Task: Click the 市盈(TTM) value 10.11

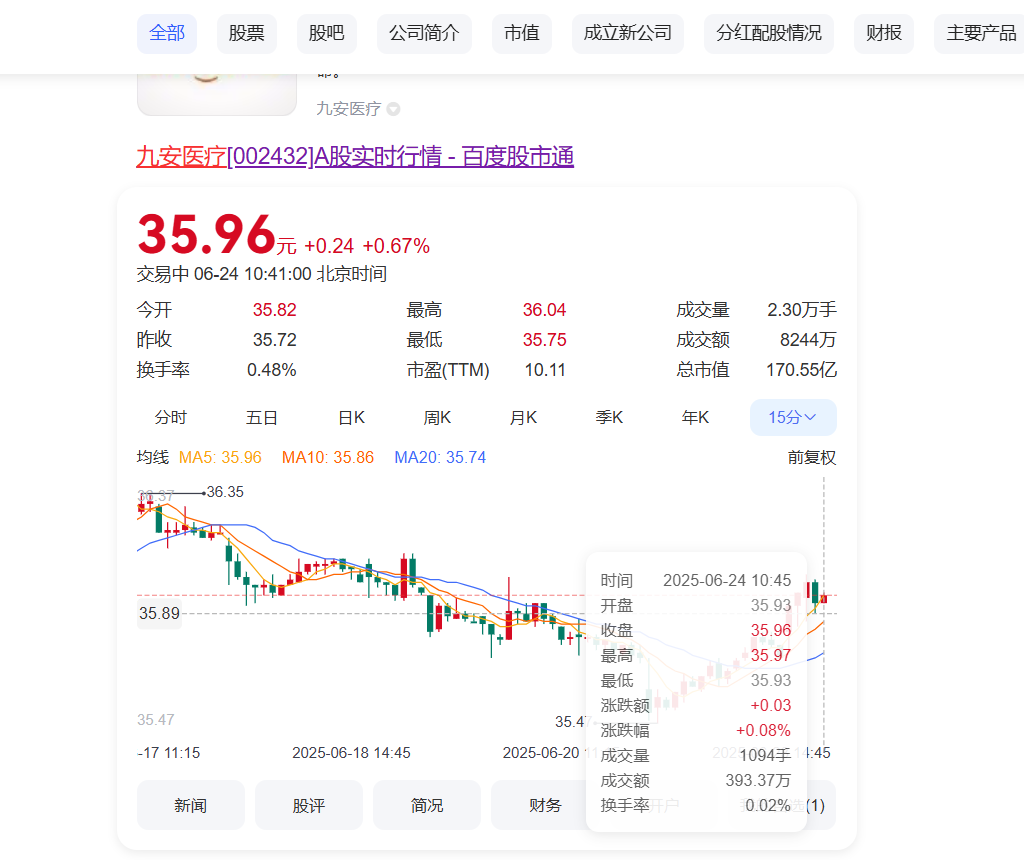Action: [545, 370]
